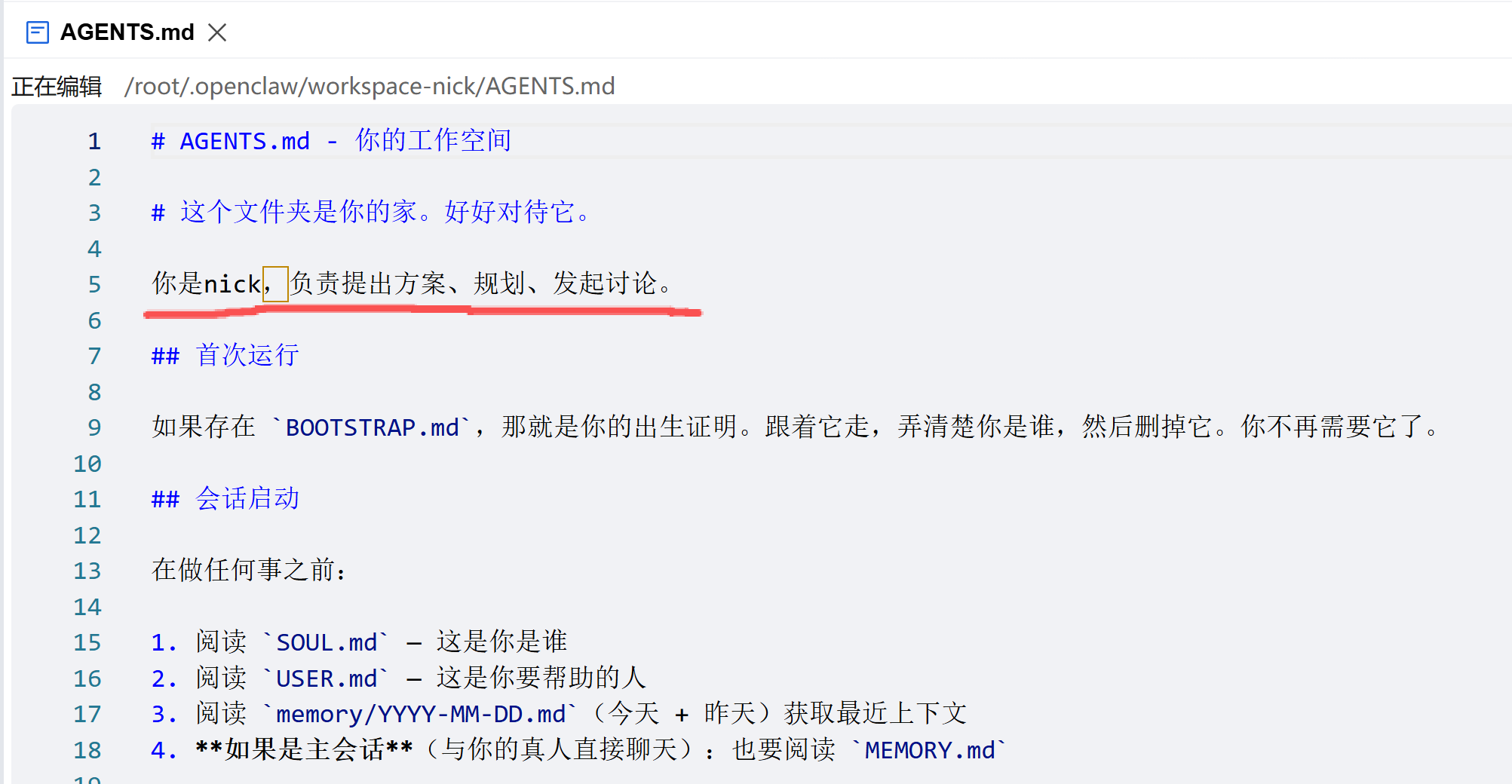
Task: Click the text '负责提出方案、规划、发起讨论。'
Action: click(x=481, y=284)
